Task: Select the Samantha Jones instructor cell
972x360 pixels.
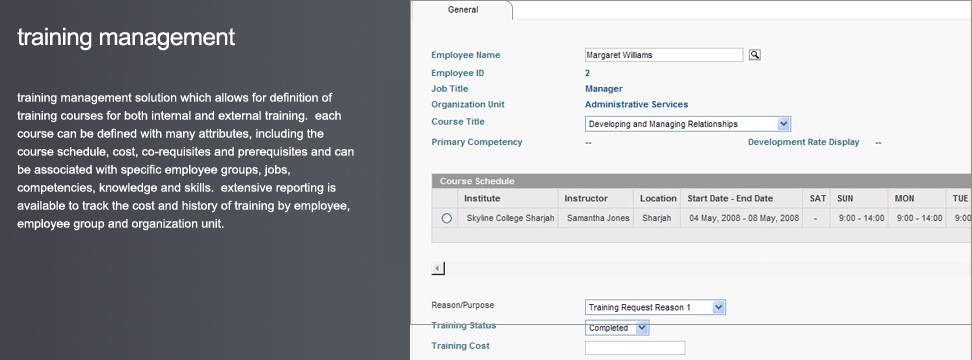Action: pyautogui.click(x=598, y=218)
